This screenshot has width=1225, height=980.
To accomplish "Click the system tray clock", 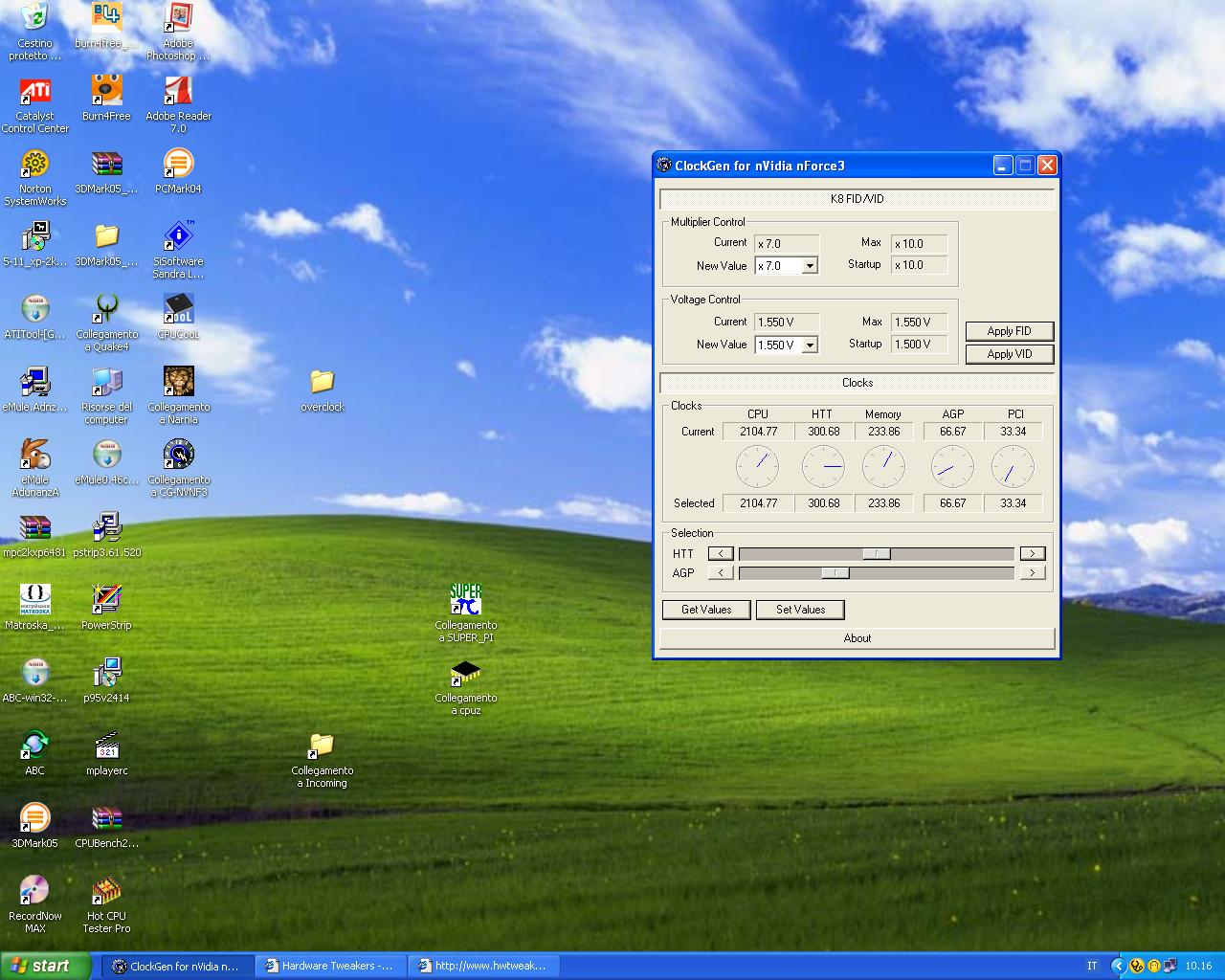I will 1198,967.
